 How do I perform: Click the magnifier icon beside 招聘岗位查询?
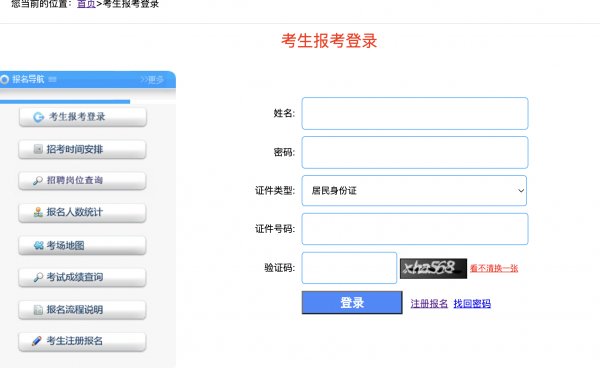[38, 181]
